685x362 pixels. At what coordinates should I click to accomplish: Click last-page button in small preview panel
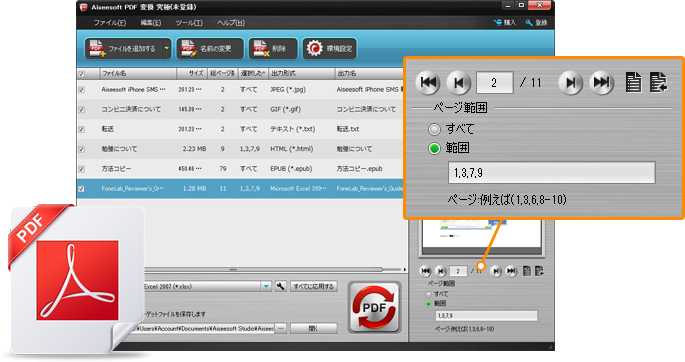point(511,271)
